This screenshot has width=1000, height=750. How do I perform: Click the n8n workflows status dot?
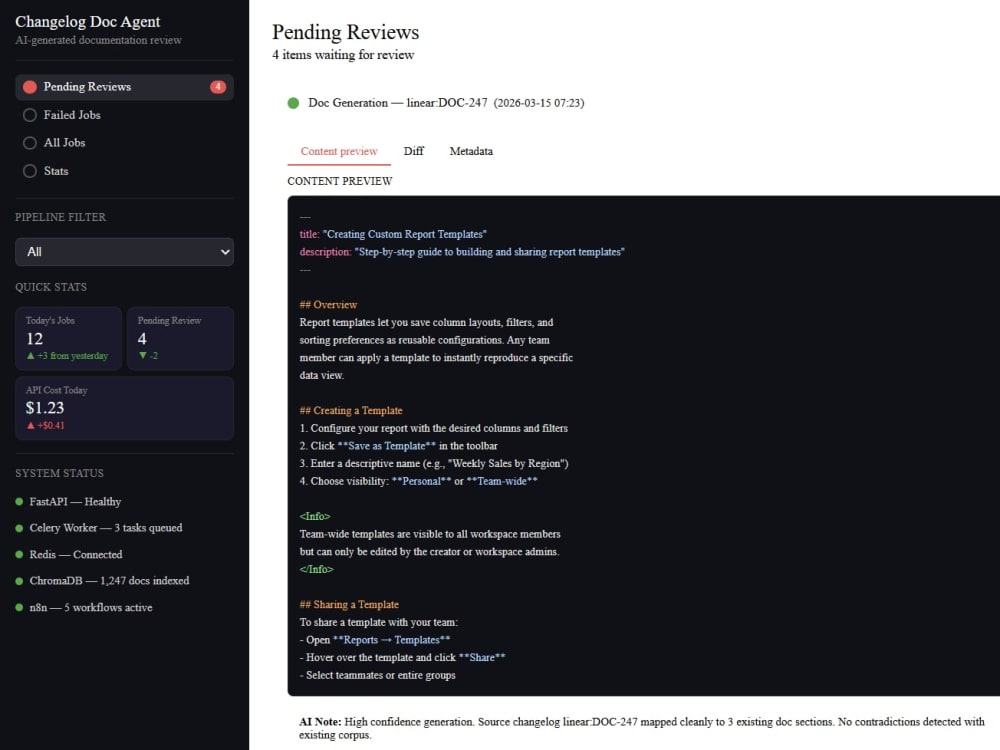click(19, 608)
